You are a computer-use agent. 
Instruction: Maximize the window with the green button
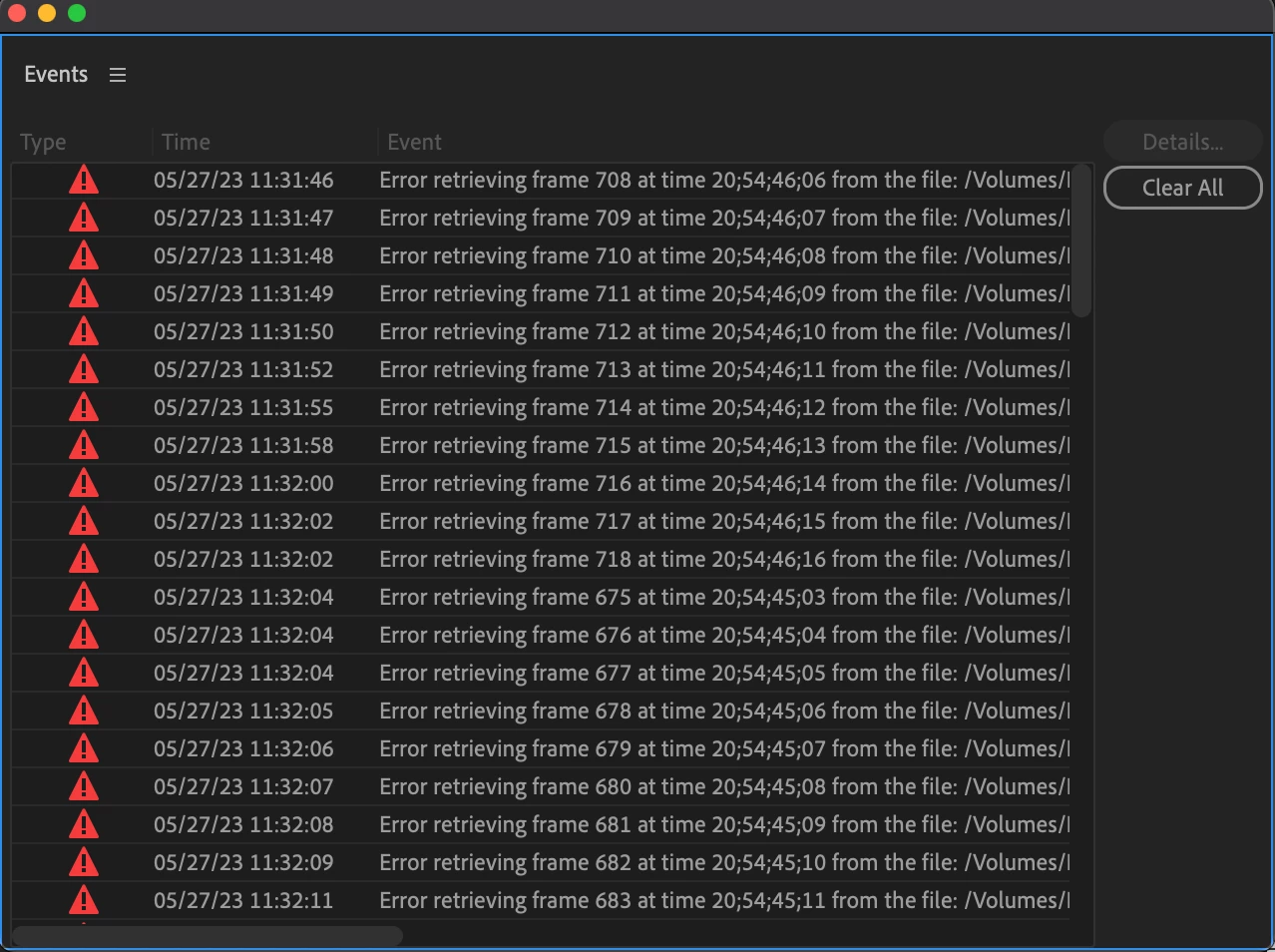pos(76,13)
